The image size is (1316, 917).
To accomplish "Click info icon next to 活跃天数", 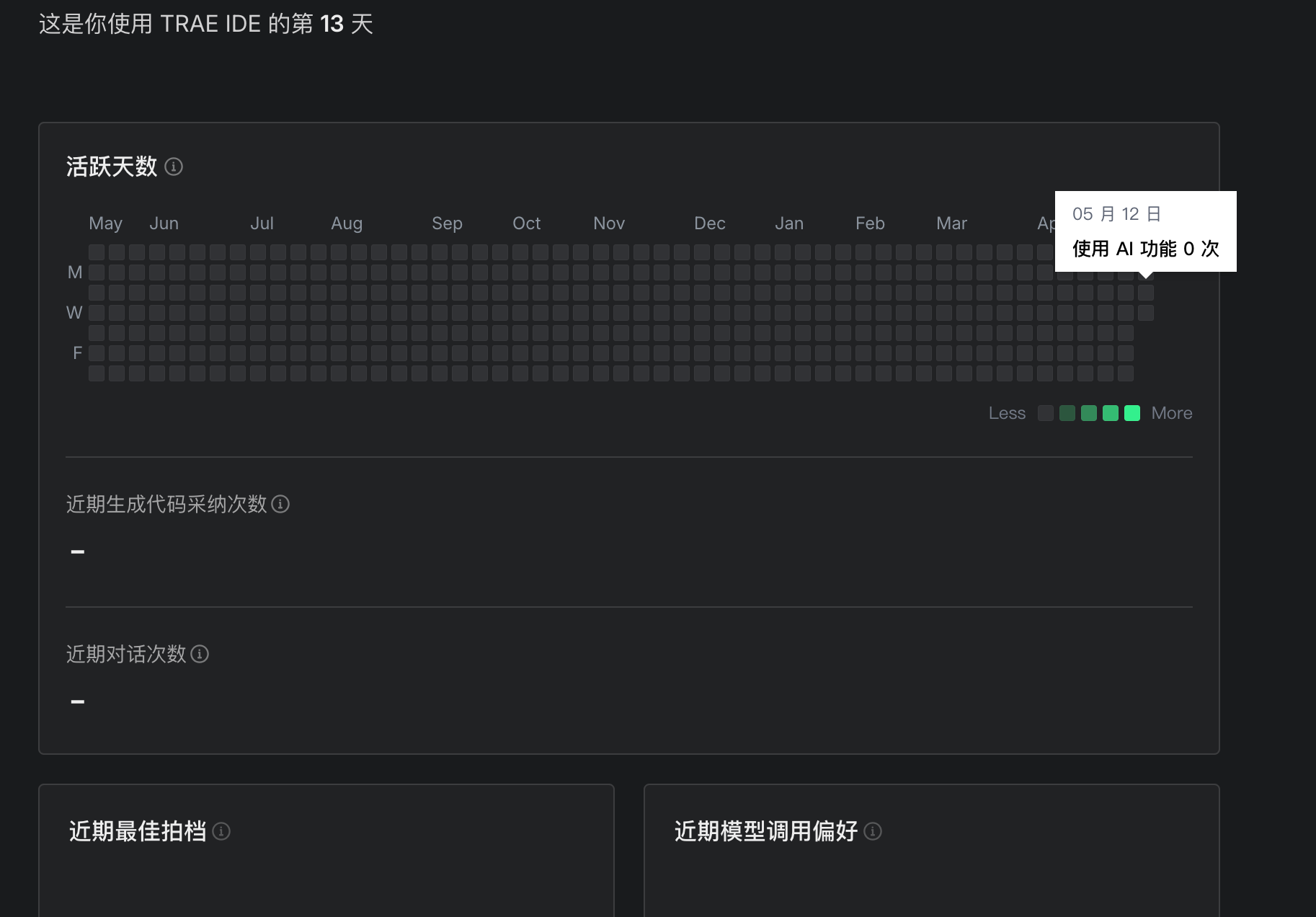I will click(x=174, y=167).
